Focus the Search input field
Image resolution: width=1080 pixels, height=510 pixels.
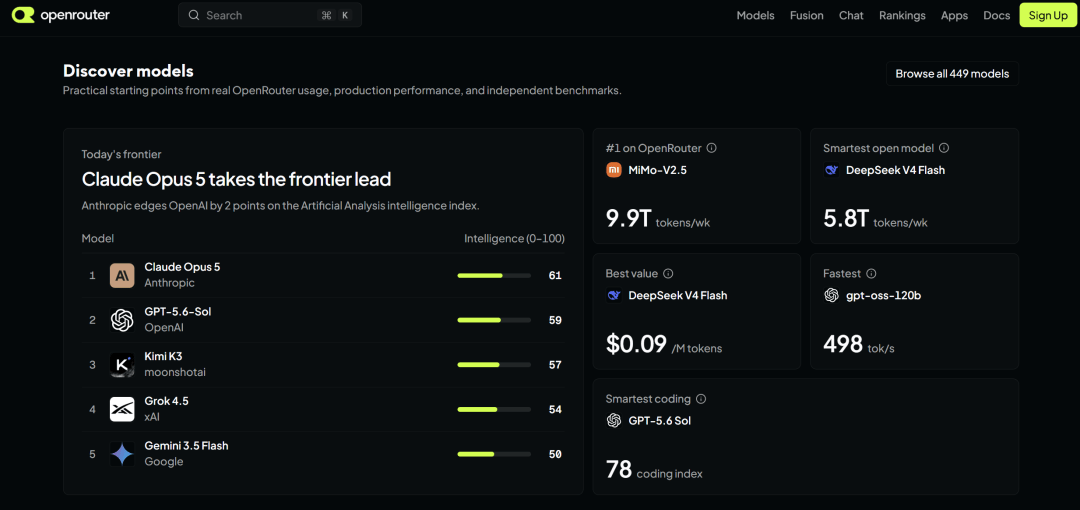[x=270, y=15]
